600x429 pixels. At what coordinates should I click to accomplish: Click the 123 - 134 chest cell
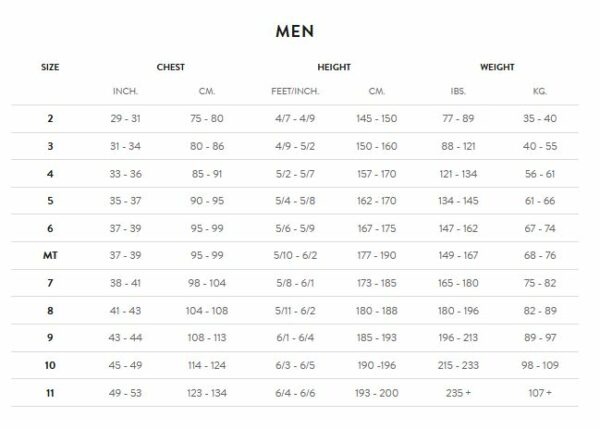tap(211, 393)
